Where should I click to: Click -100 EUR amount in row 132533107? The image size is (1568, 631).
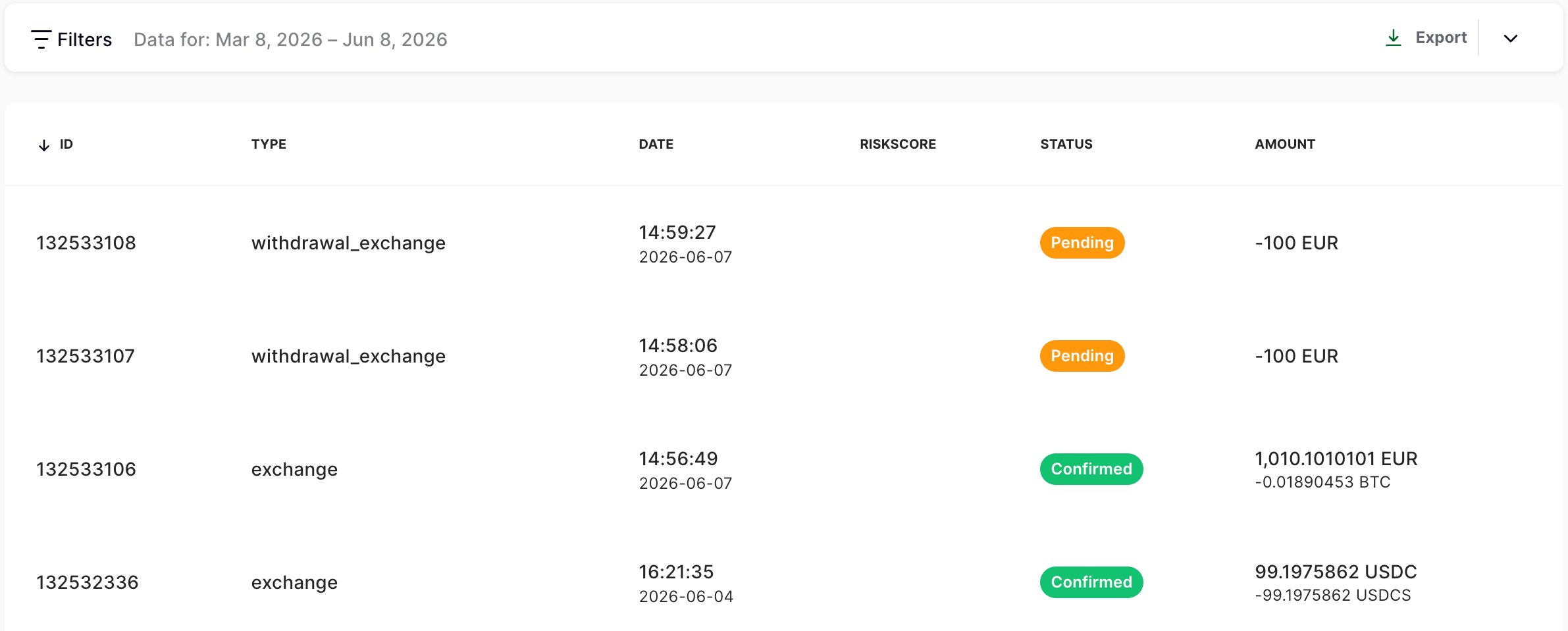coord(1296,356)
